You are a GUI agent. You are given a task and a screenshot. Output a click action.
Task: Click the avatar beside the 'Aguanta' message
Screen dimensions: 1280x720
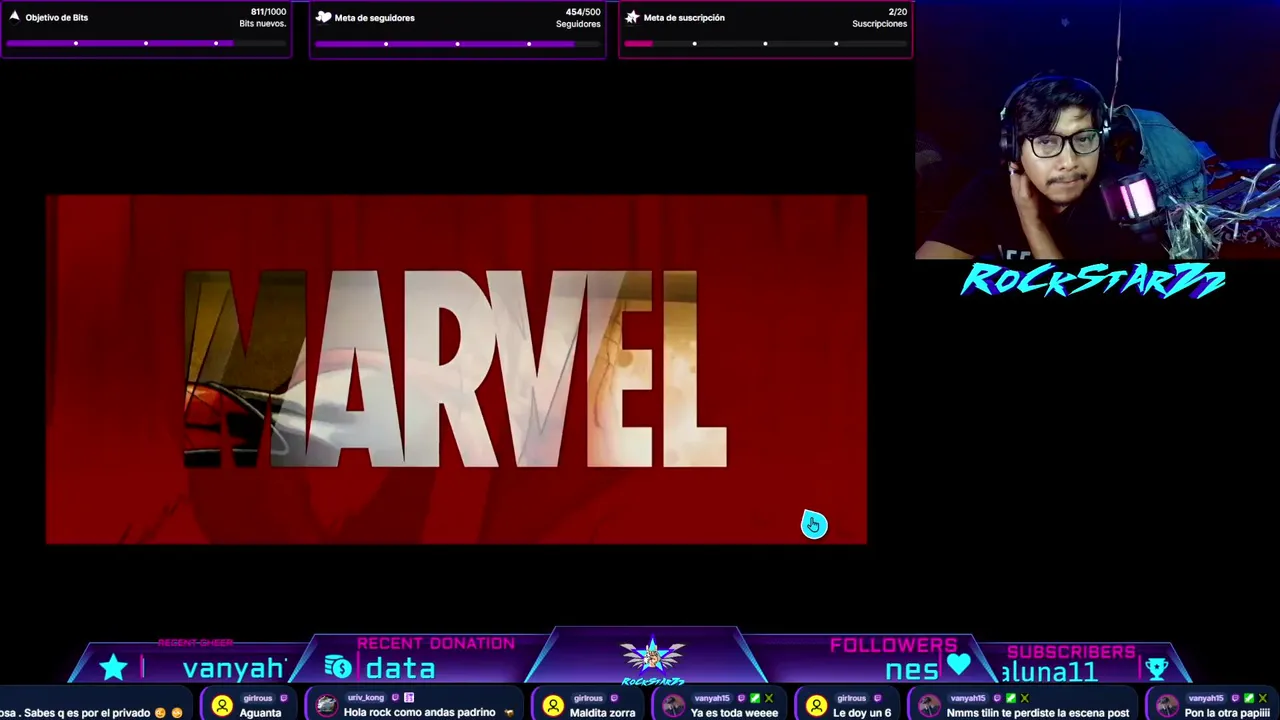pyautogui.click(x=222, y=706)
